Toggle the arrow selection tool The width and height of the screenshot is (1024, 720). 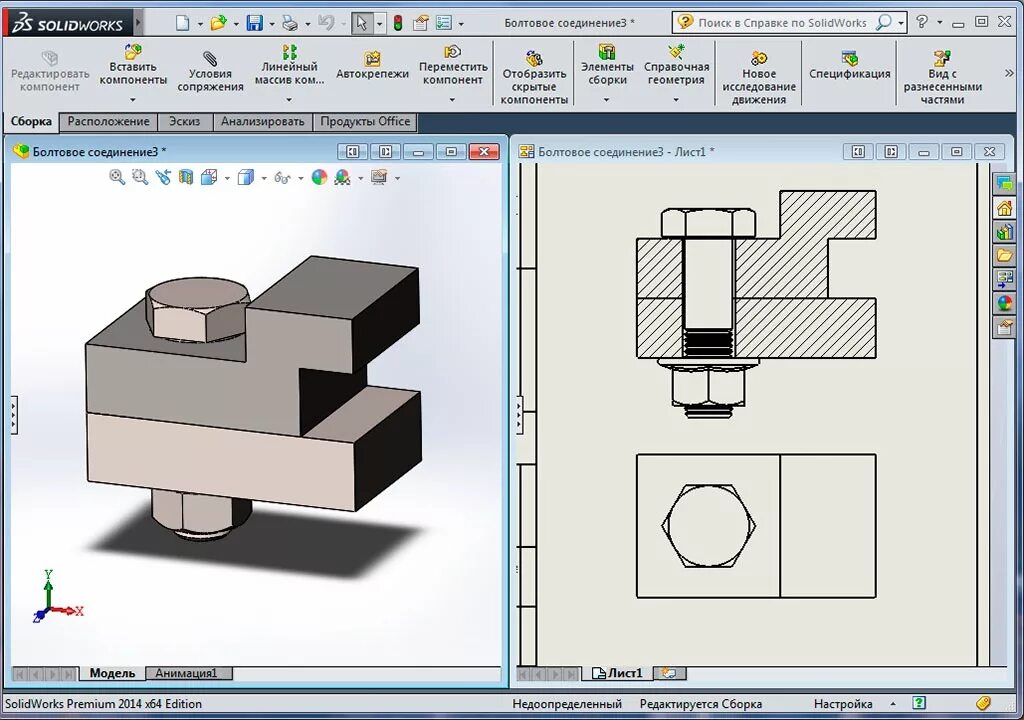(x=362, y=21)
